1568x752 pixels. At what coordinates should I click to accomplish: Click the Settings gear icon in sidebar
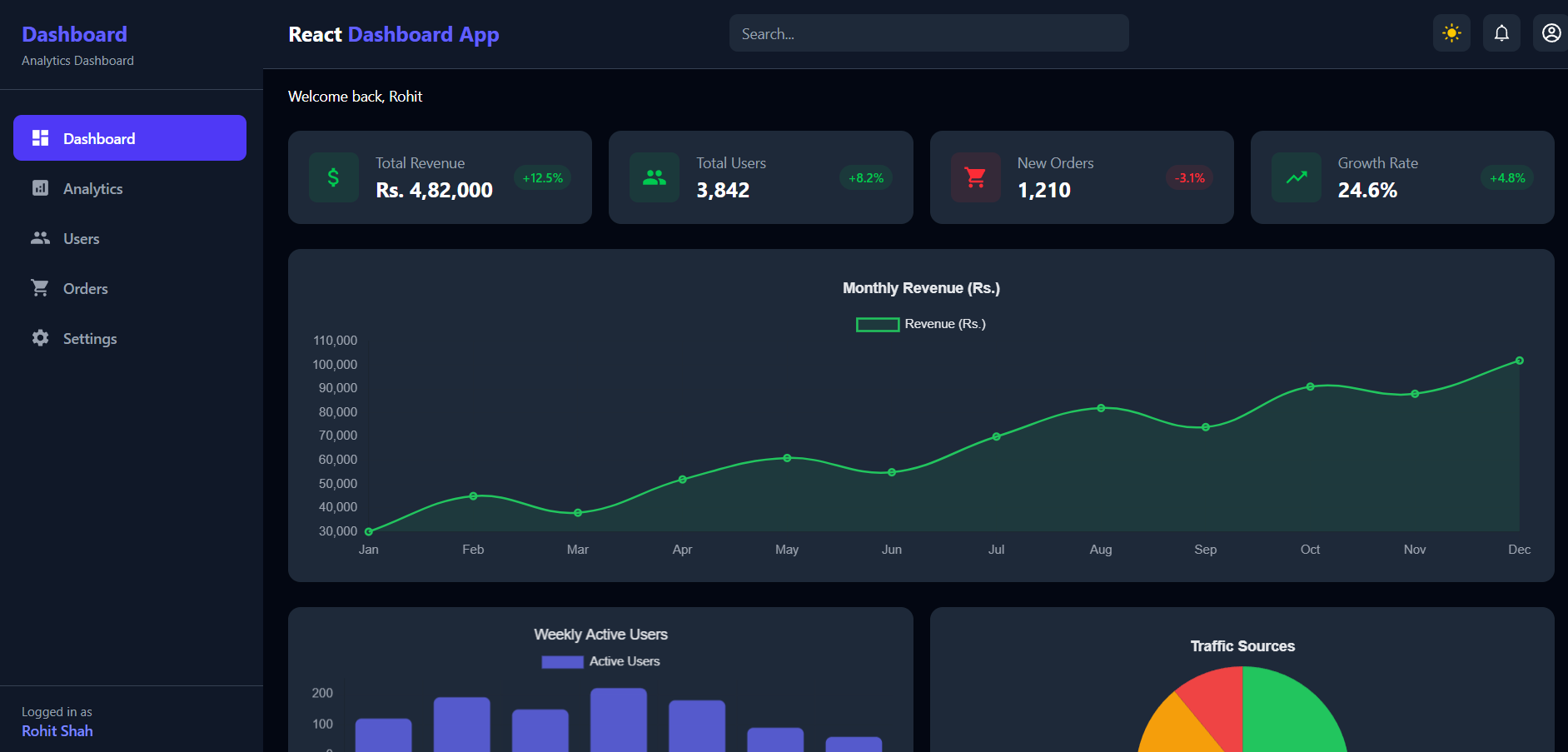click(x=40, y=338)
